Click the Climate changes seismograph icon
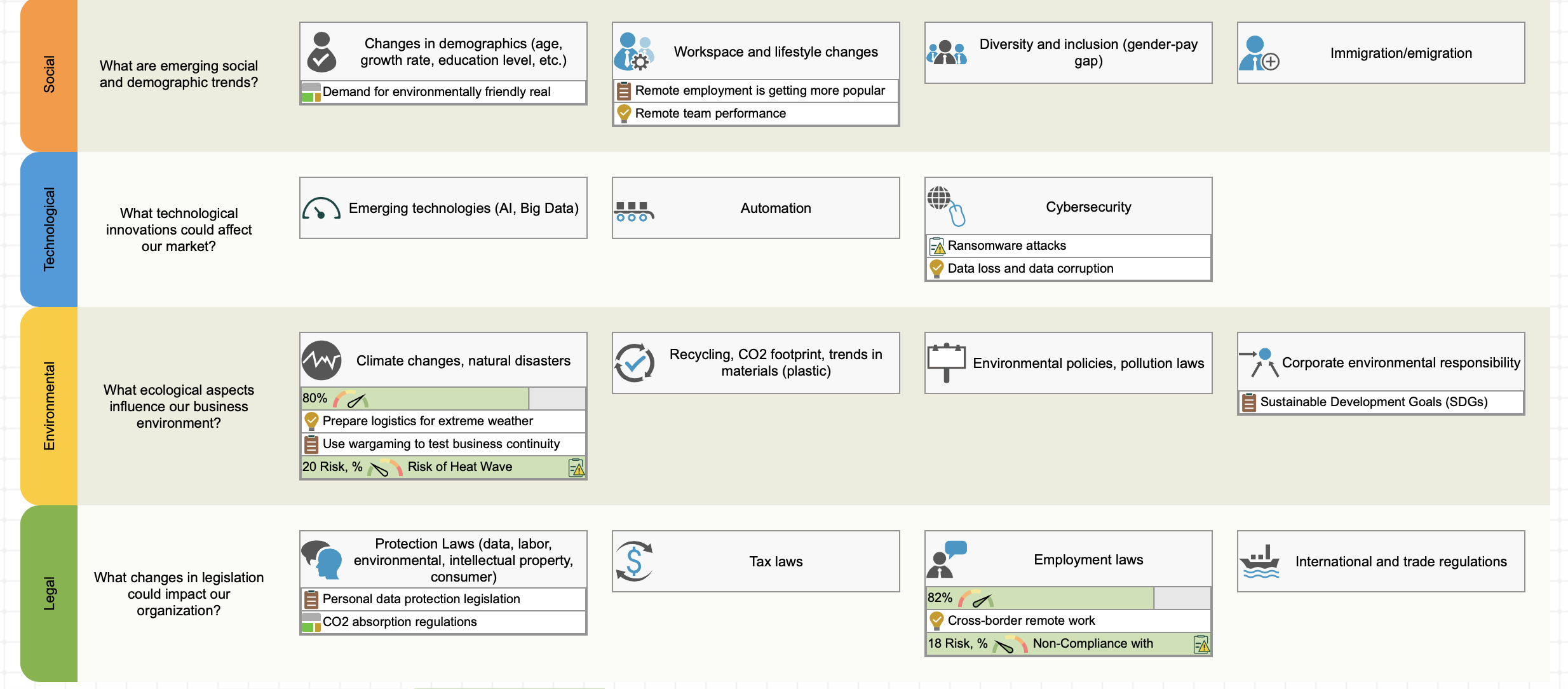This screenshot has width=1568, height=689. (321, 360)
